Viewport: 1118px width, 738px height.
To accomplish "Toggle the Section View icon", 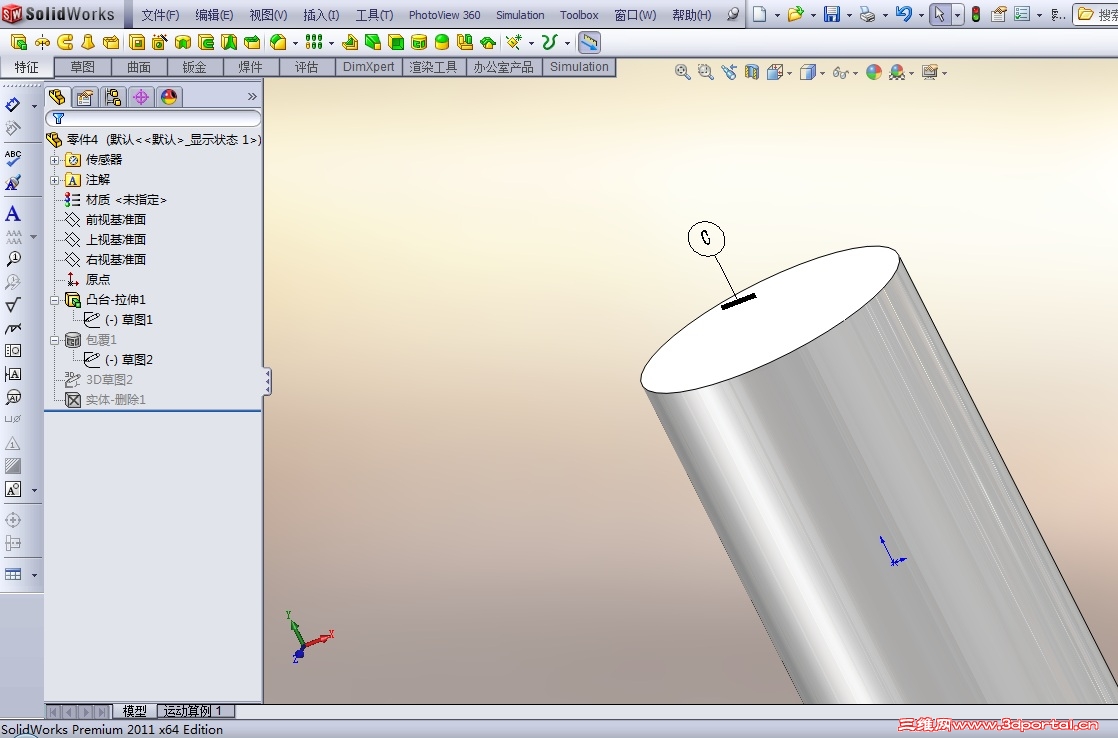I will (x=752, y=72).
